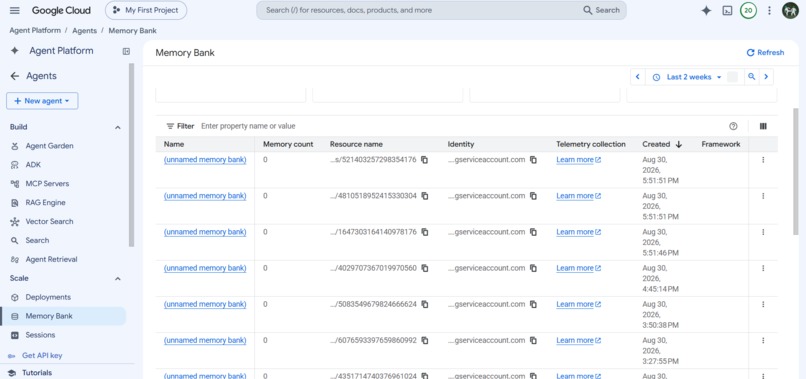Click Agents in the breadcrumb
806x379 pixels.
(x=84, y=31)
